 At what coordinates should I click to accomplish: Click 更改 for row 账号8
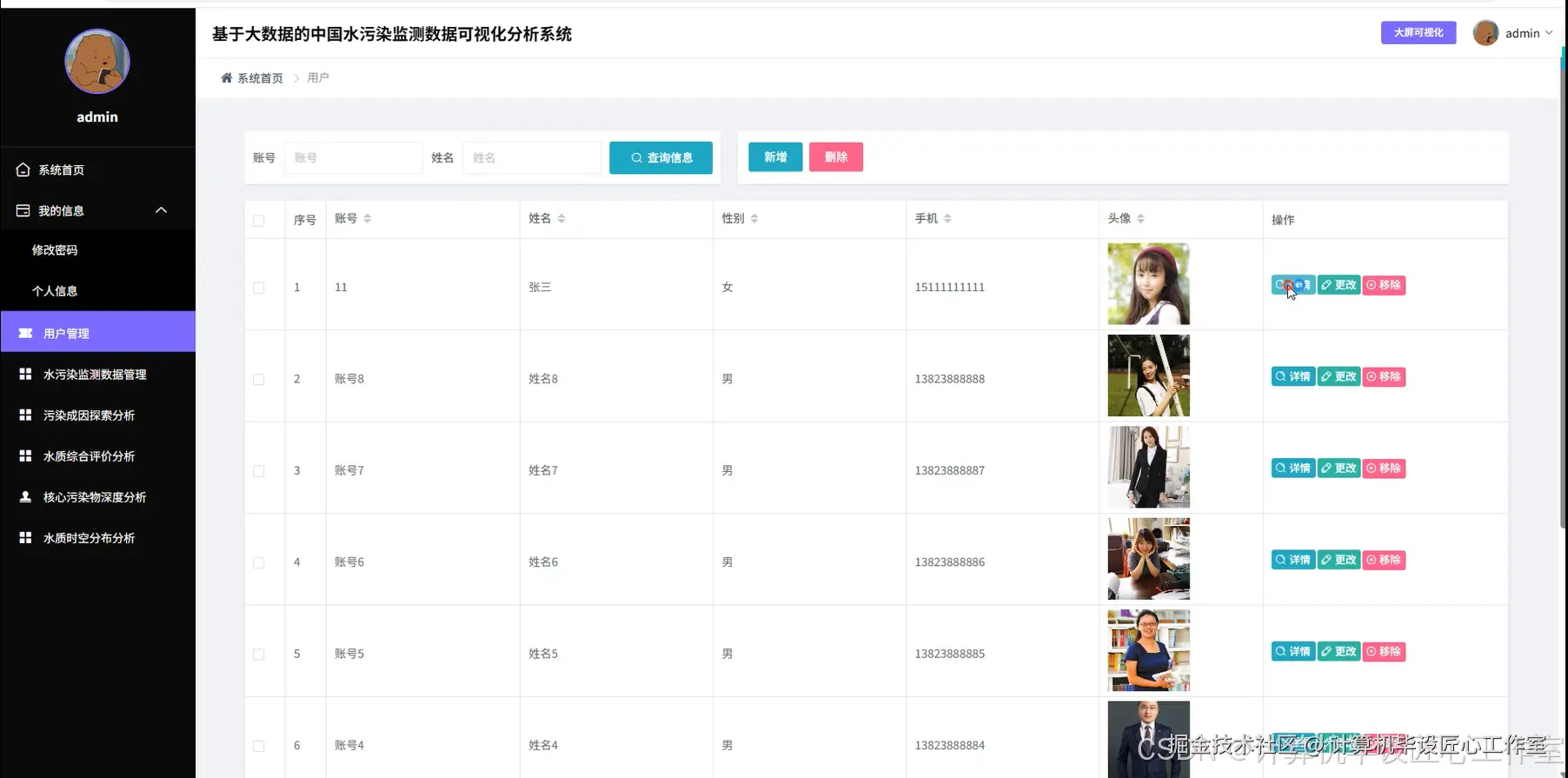pyautogui.click(x=1339, y=376)
